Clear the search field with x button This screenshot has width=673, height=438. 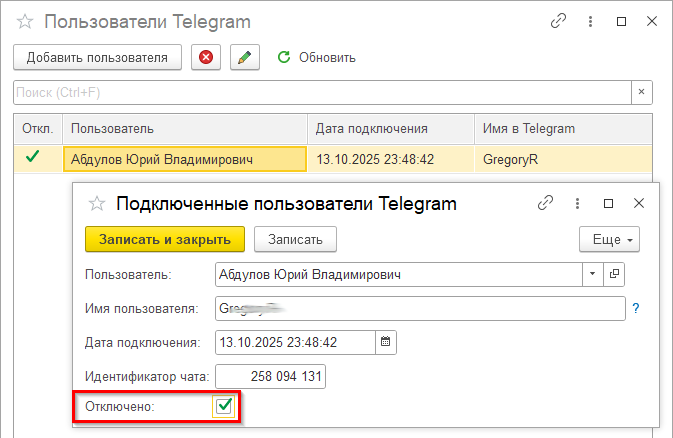[x=641, y=92]
